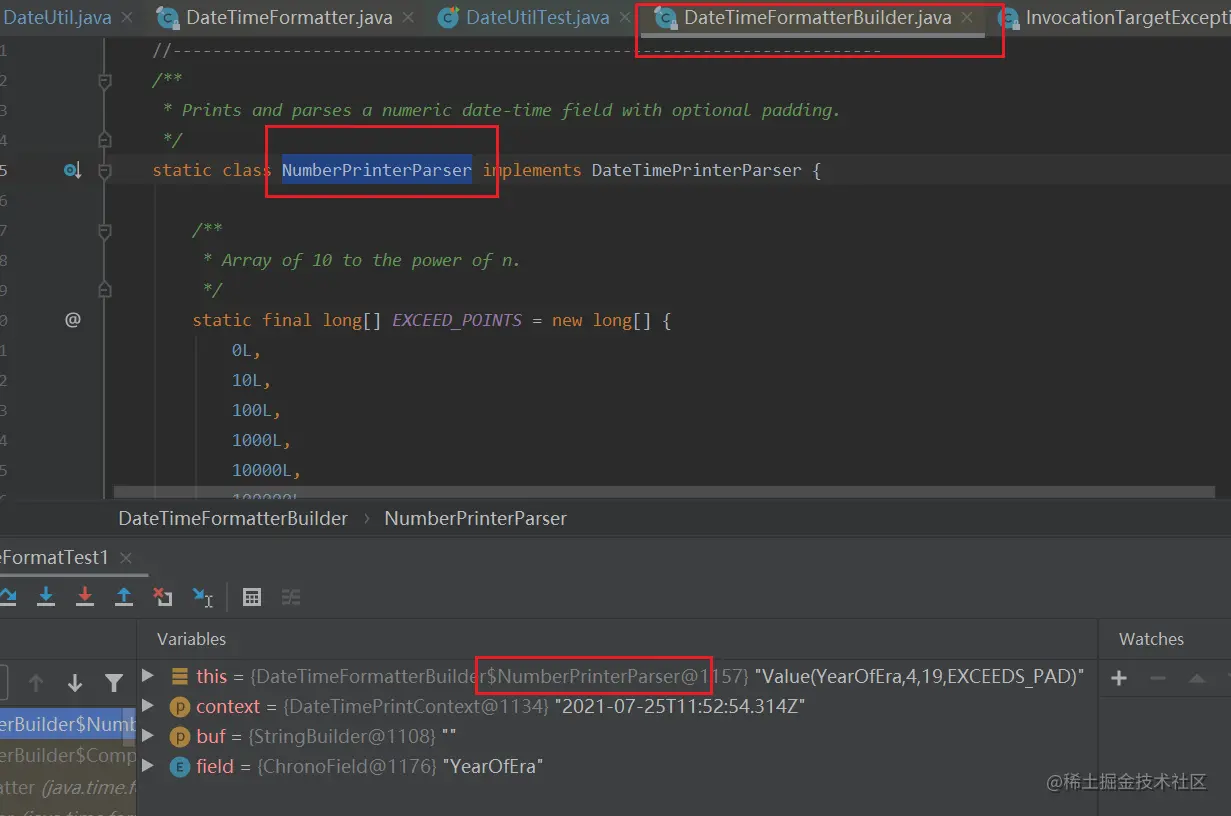Screen dimensions: 1231x816
Task: Close DateTimeFormatterBuilder.java tab
Action: [967, 18]
